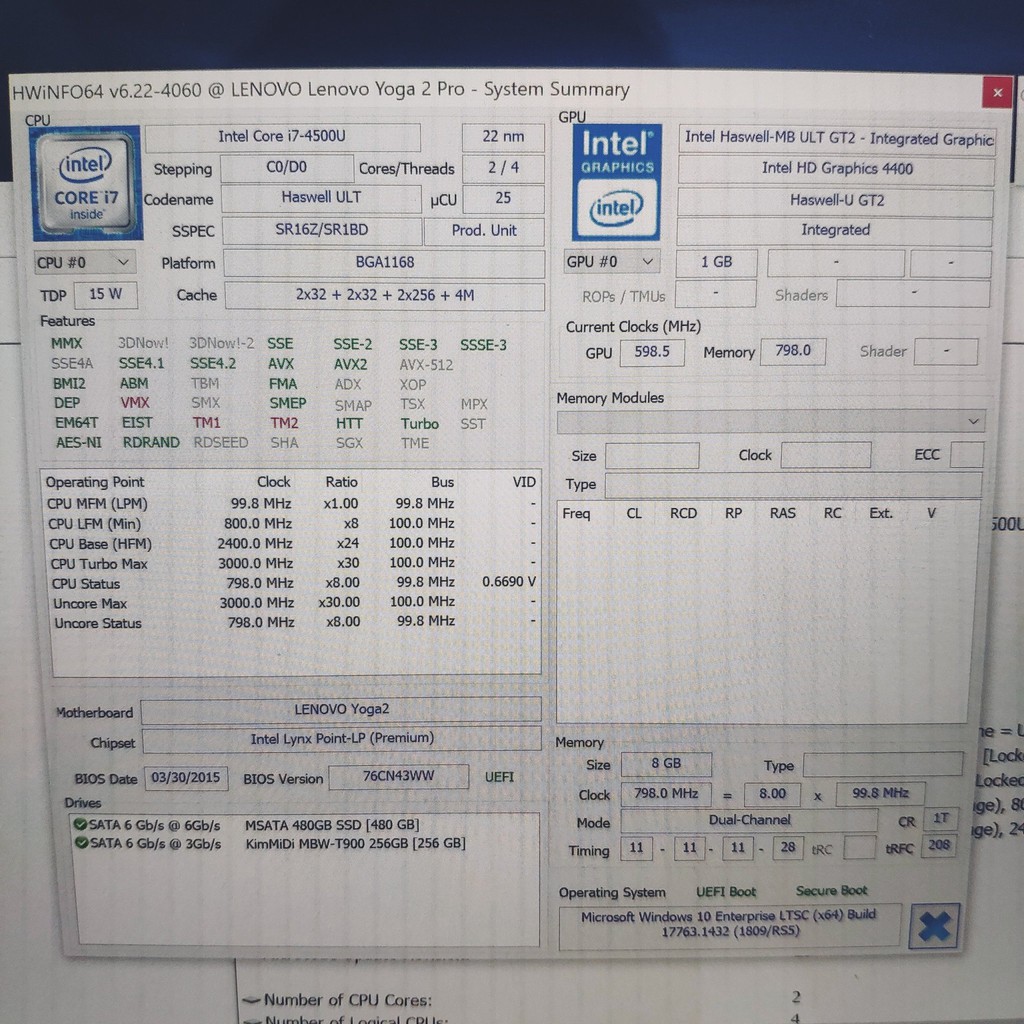Click the empty ECC box

(x=966, y=455)
